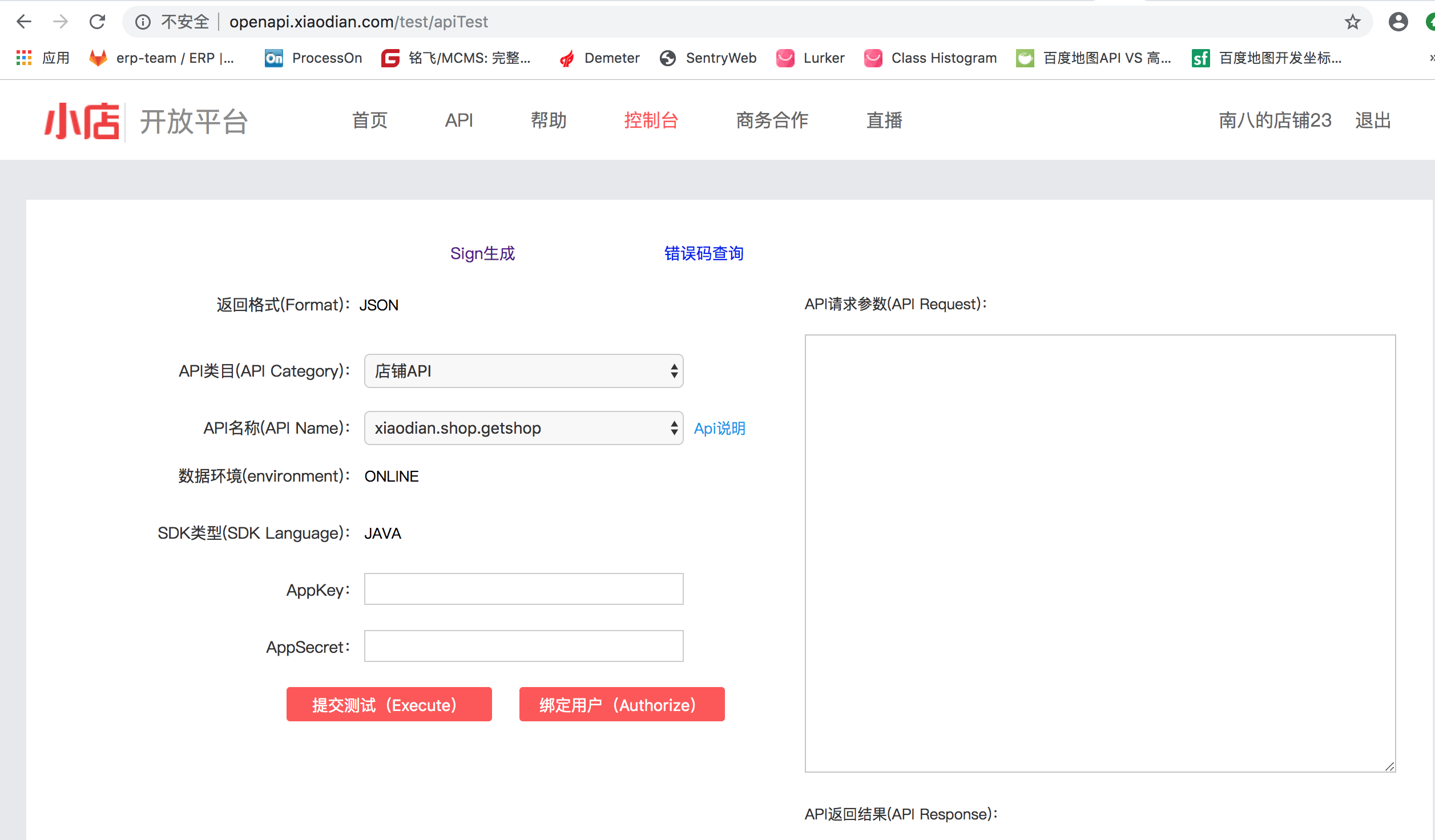Click the 开放平台 title text
Viewport: 1435px width, 840px height.
[x=194, y=122]
